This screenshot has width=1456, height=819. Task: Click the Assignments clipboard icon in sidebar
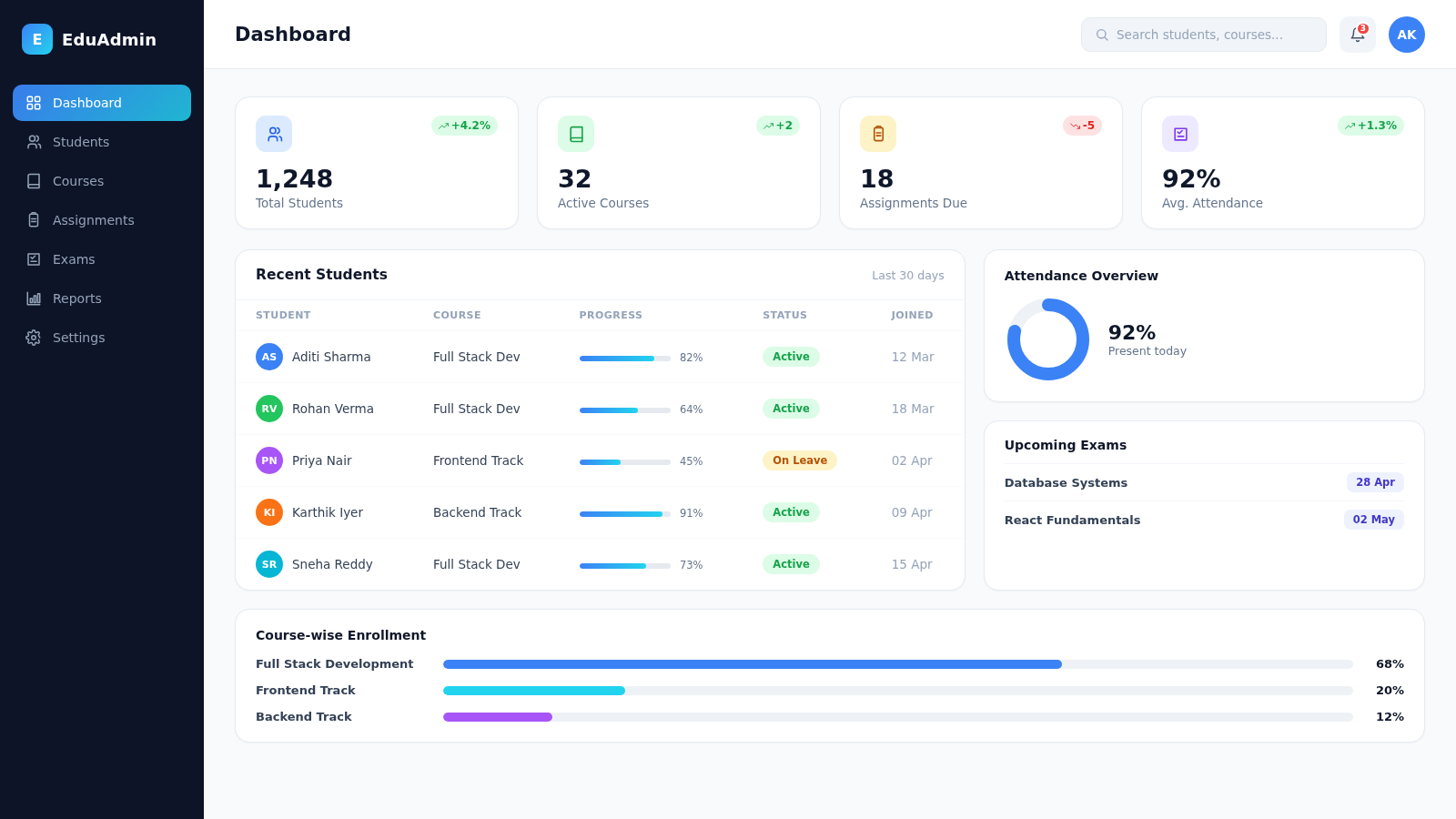(34, 220)
